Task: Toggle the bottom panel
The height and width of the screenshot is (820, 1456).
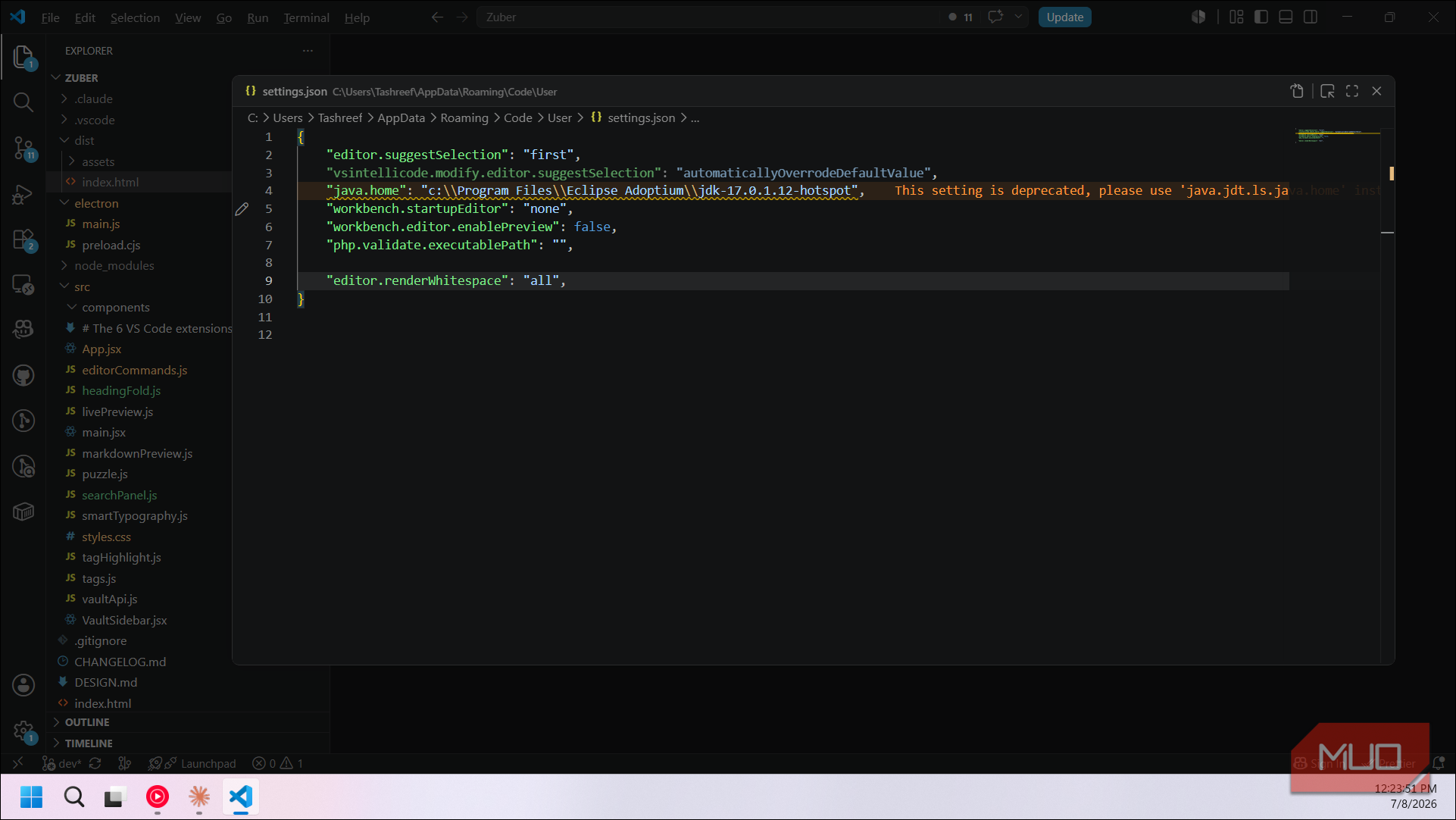Action: click(x=1286, y=17)
